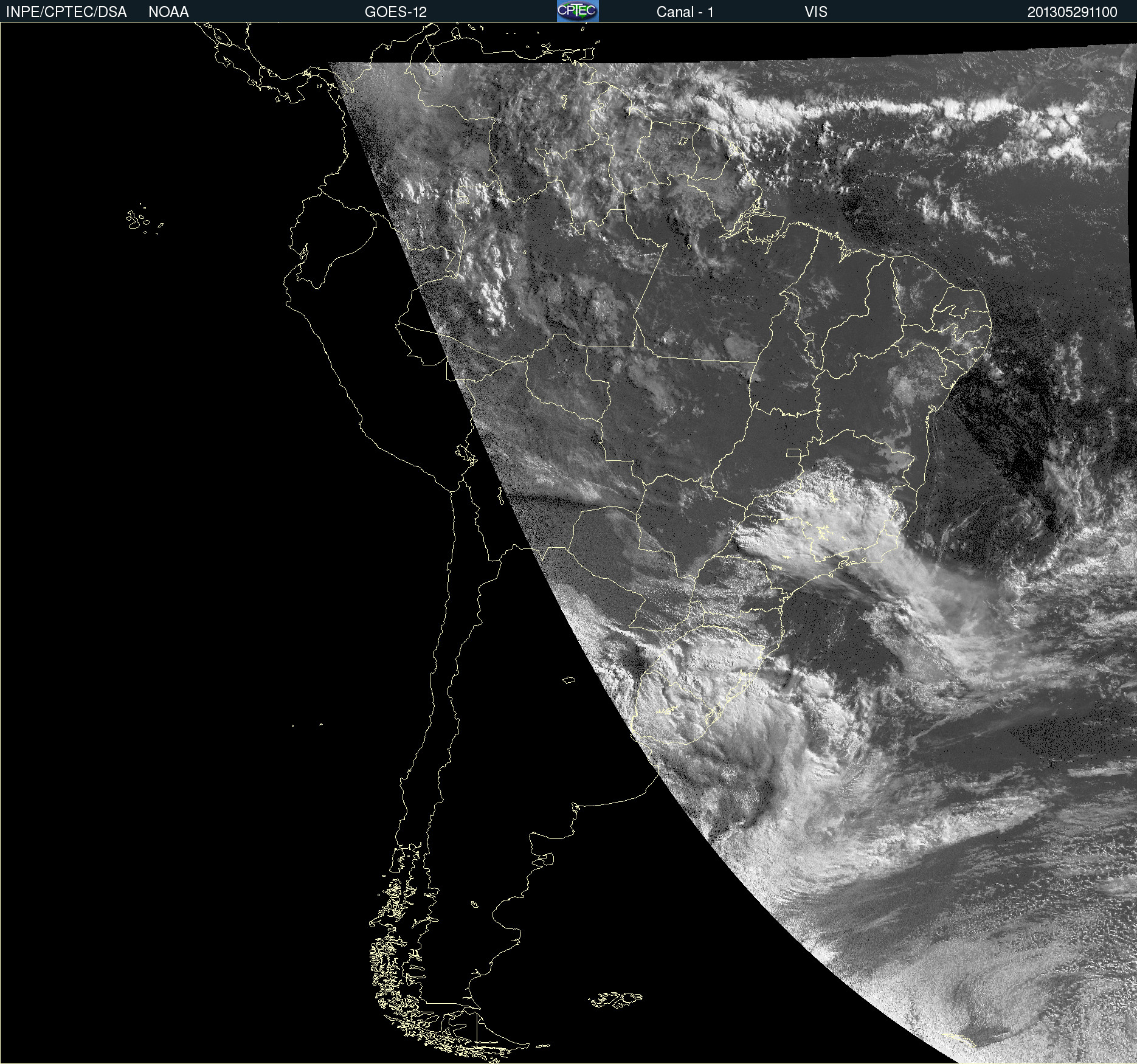Click the Canal - 1 label
The width and height of the screenshot is (1137, 1064).
pyautogui.click(x=685, y=12)
